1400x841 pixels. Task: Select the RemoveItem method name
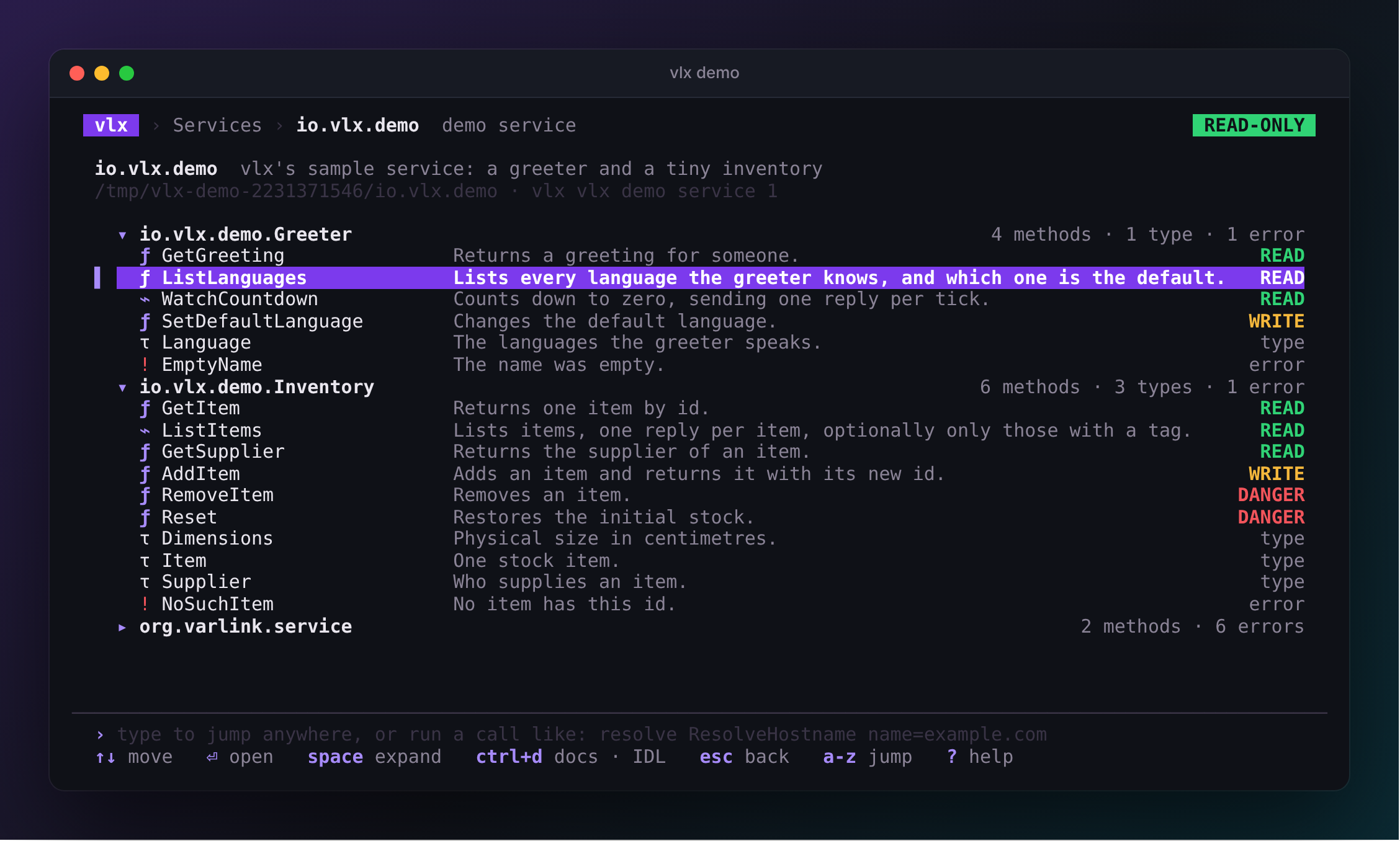[x=217, y=495]
